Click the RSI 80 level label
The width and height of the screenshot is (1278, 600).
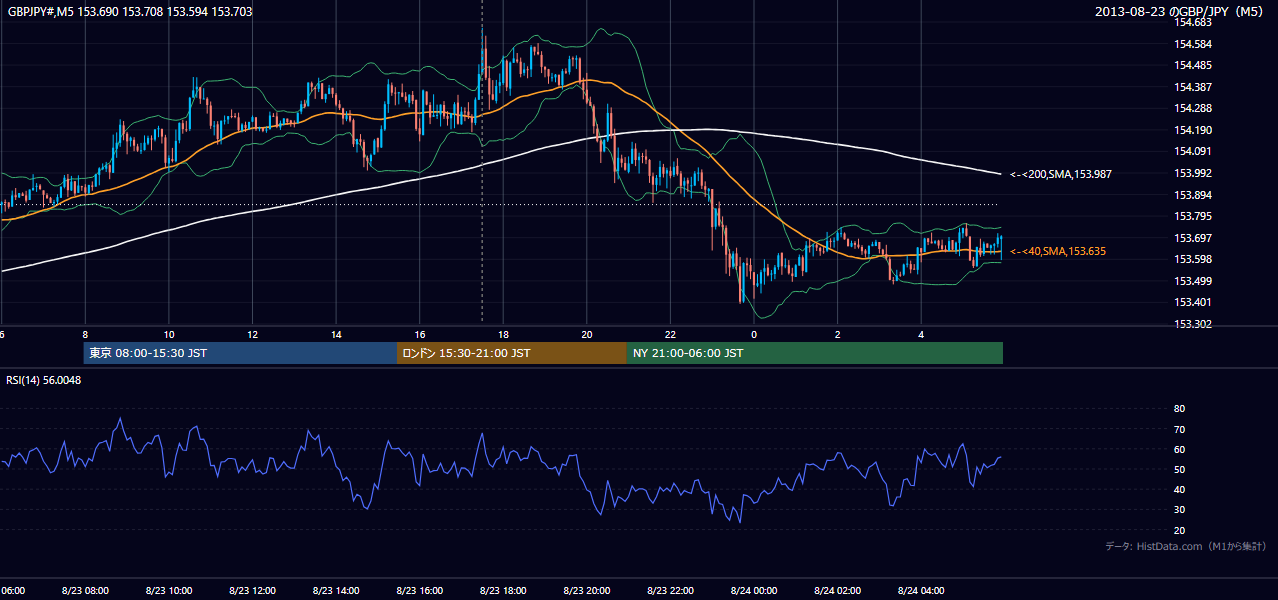[x=1179, y=409]
